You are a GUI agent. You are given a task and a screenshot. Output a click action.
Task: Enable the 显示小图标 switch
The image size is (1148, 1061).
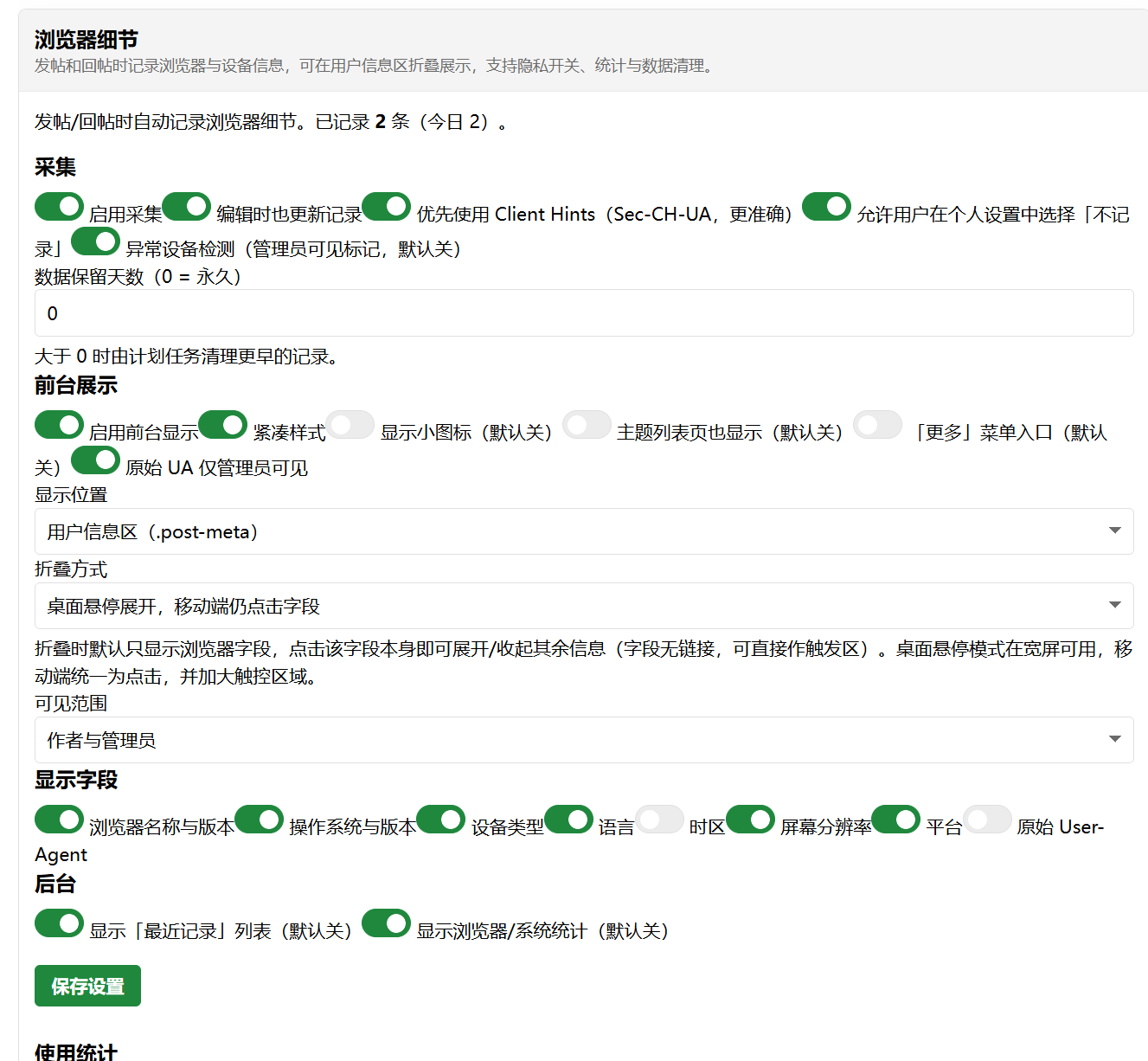350,425
